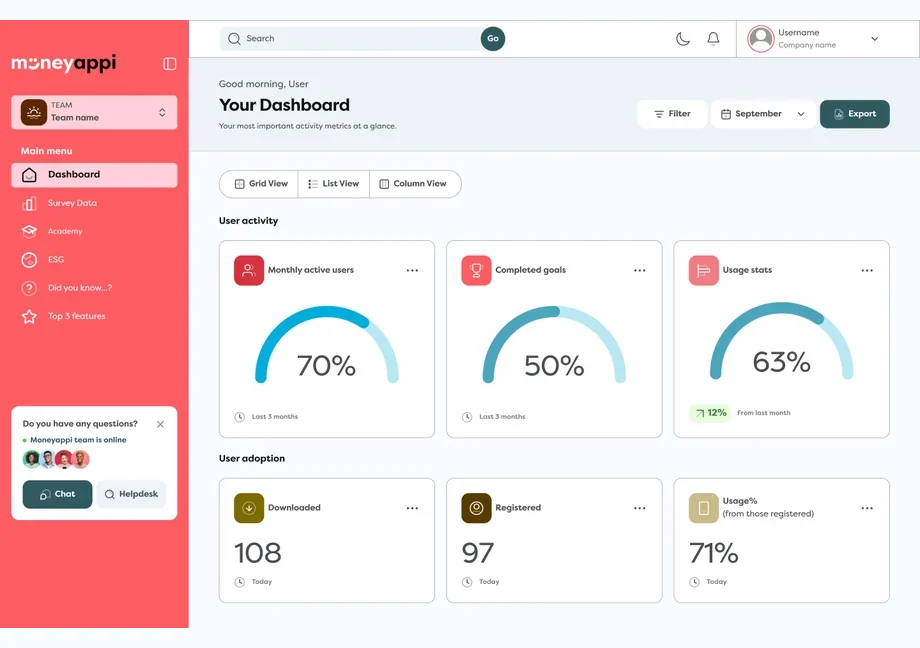Image resolution: width=920 pixels, height=648 pixels.
Task: Switch to Grid View
Action: click(x=259, y=184)
